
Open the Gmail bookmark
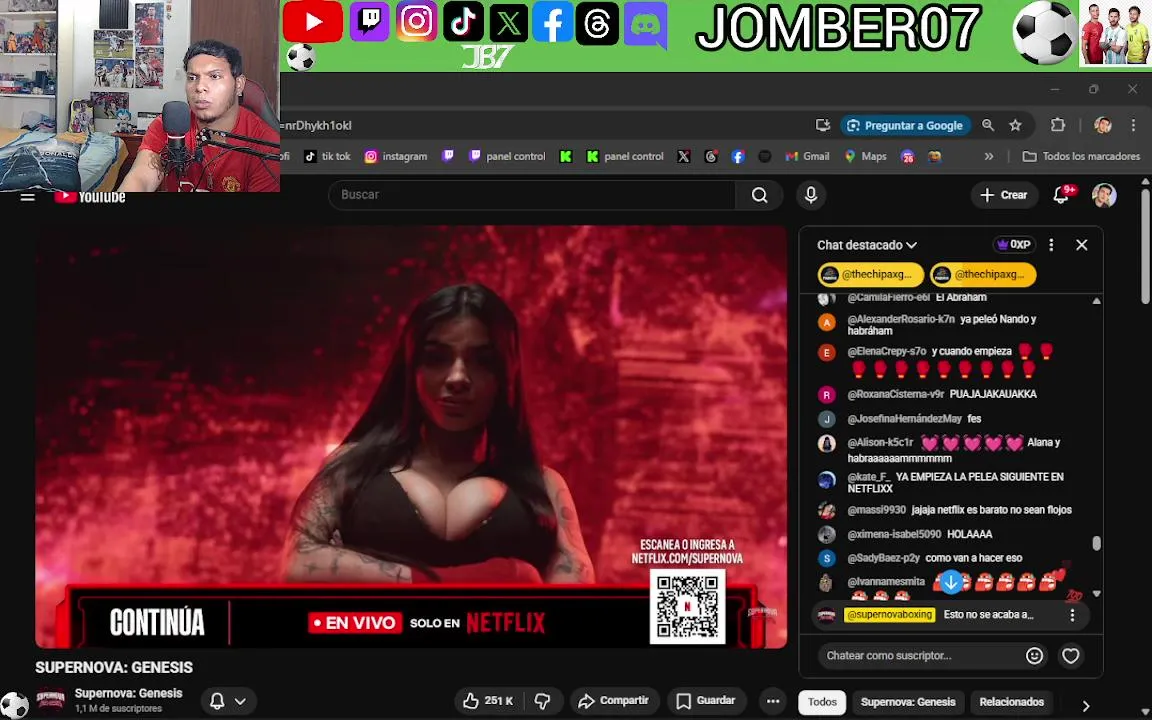[x=807, y=156]
